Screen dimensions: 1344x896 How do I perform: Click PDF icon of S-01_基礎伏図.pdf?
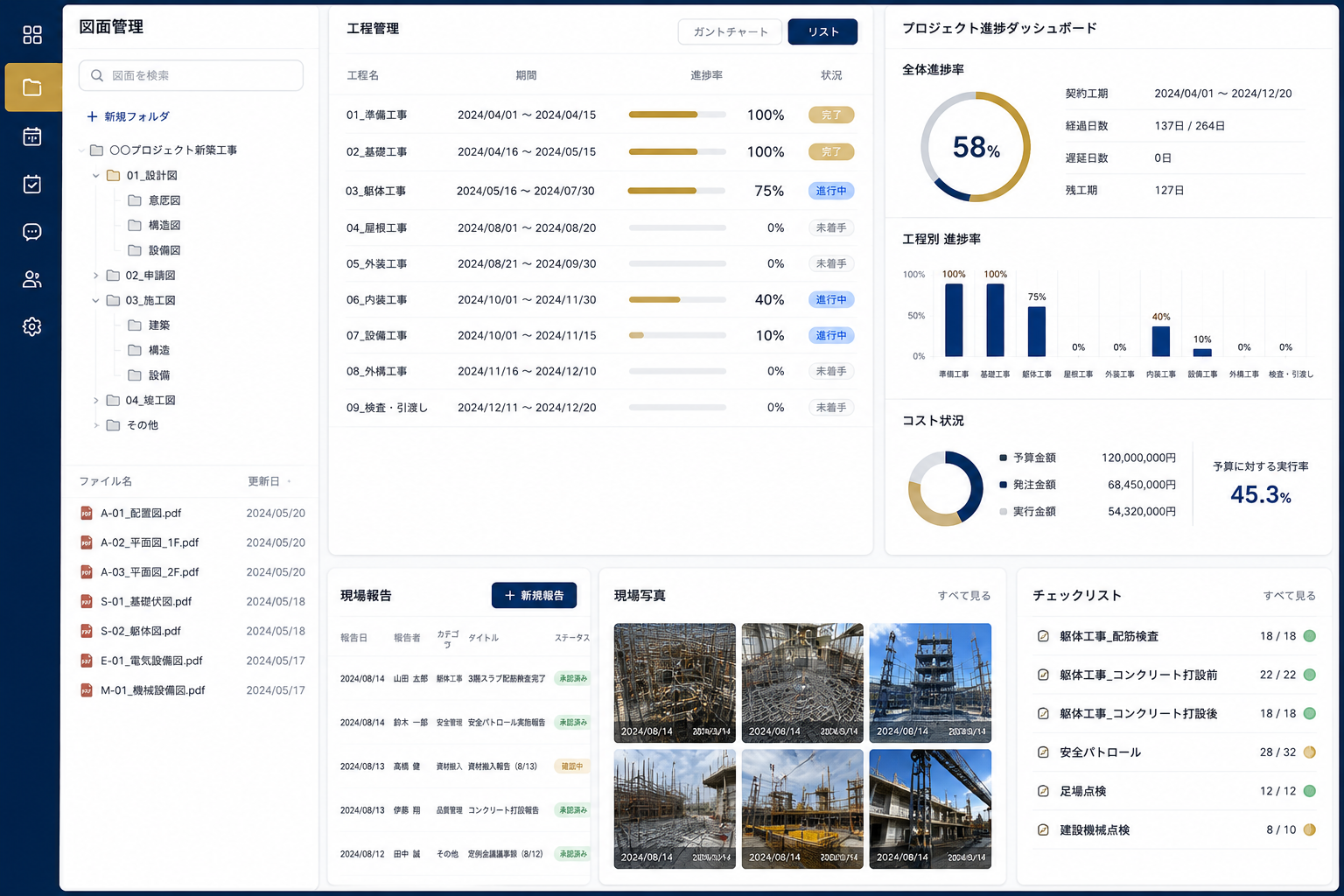[87, 602]
